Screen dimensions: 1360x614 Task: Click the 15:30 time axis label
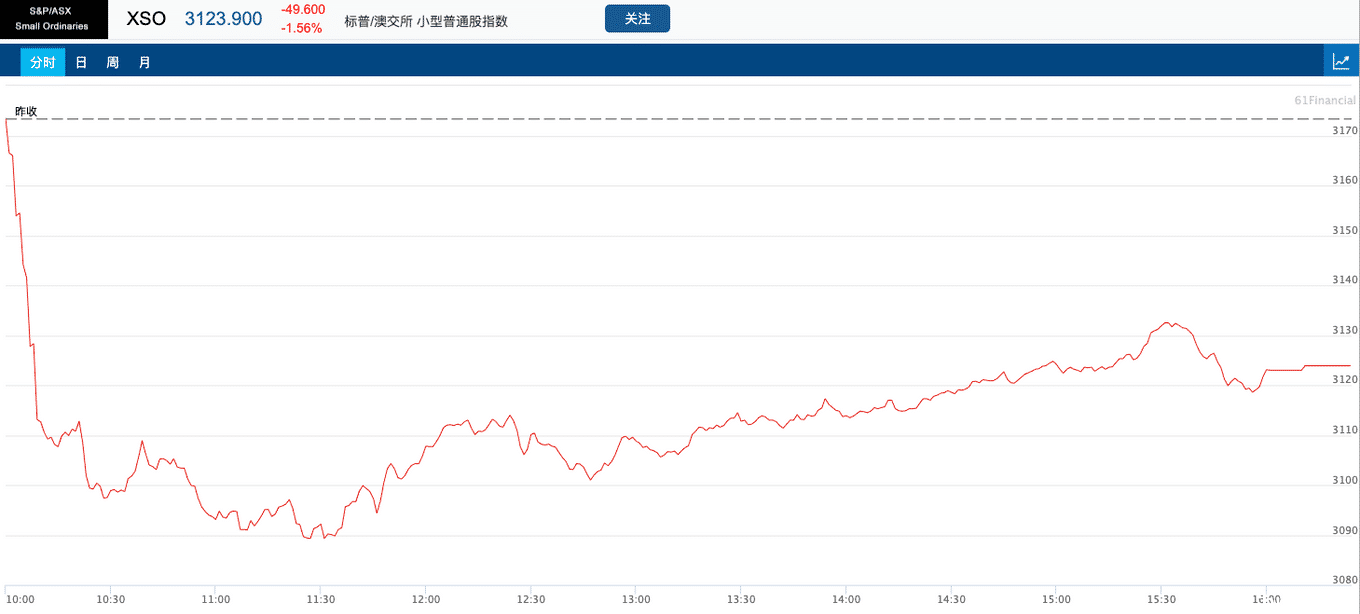[1160, 599]
